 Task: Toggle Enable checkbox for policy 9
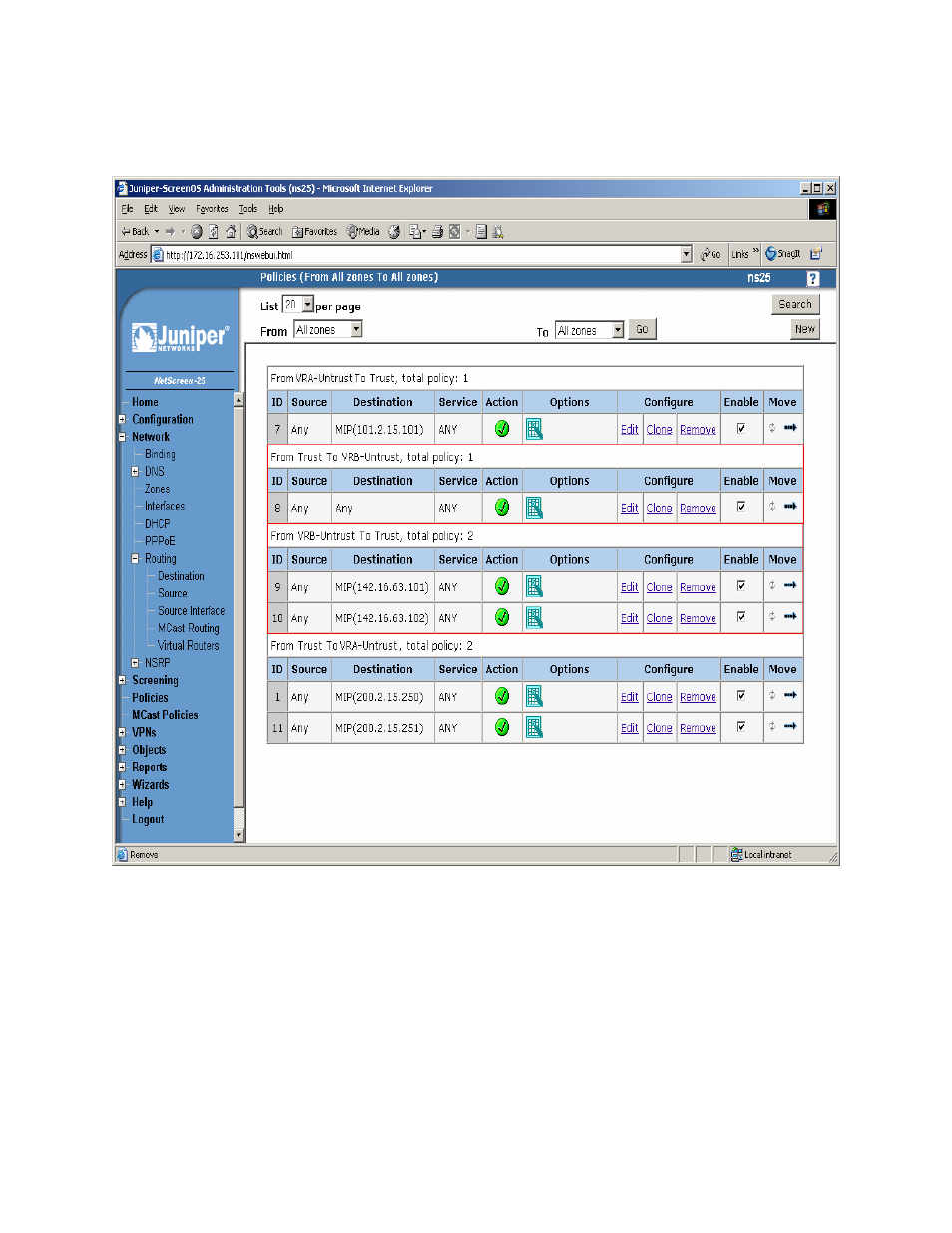[741, 586]
